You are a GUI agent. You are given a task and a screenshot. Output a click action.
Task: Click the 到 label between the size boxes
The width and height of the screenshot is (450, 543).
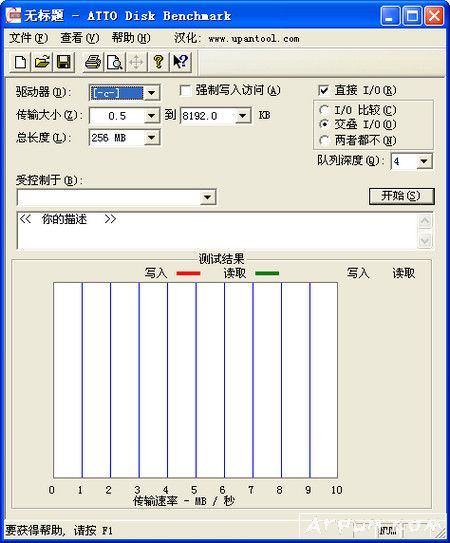(170, 115)
